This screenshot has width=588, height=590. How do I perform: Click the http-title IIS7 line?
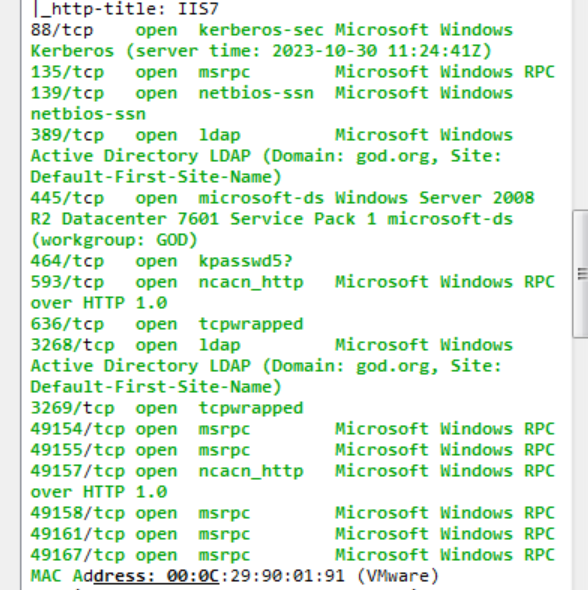point(125,9)
